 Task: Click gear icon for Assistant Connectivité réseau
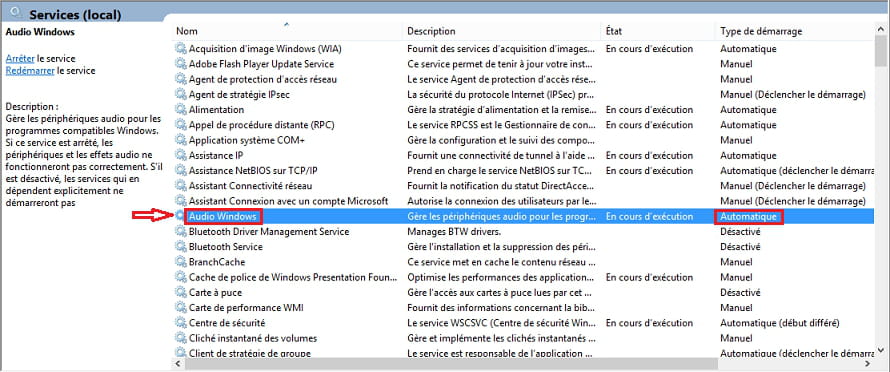coord(180,186)
